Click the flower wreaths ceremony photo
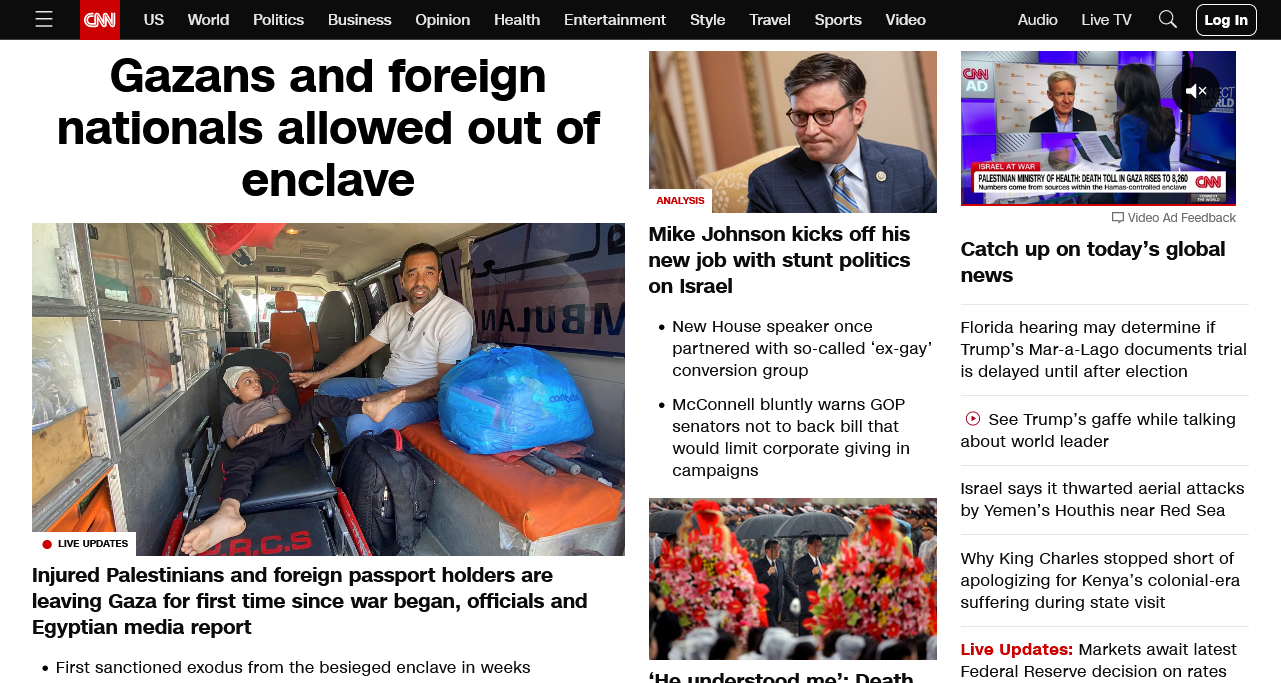 [x=793, y=579]
